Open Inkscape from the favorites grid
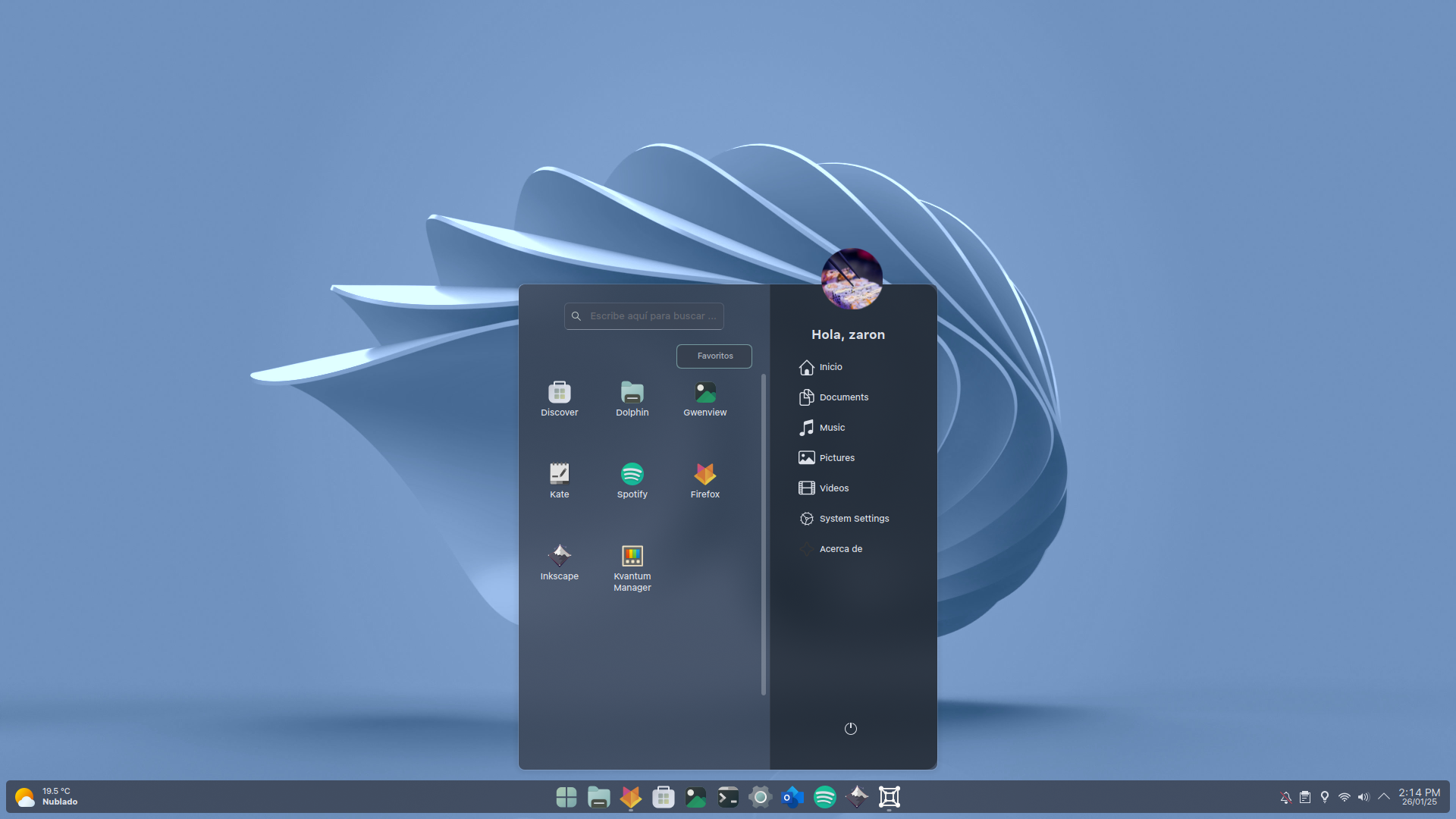 (x=559, y=563)
